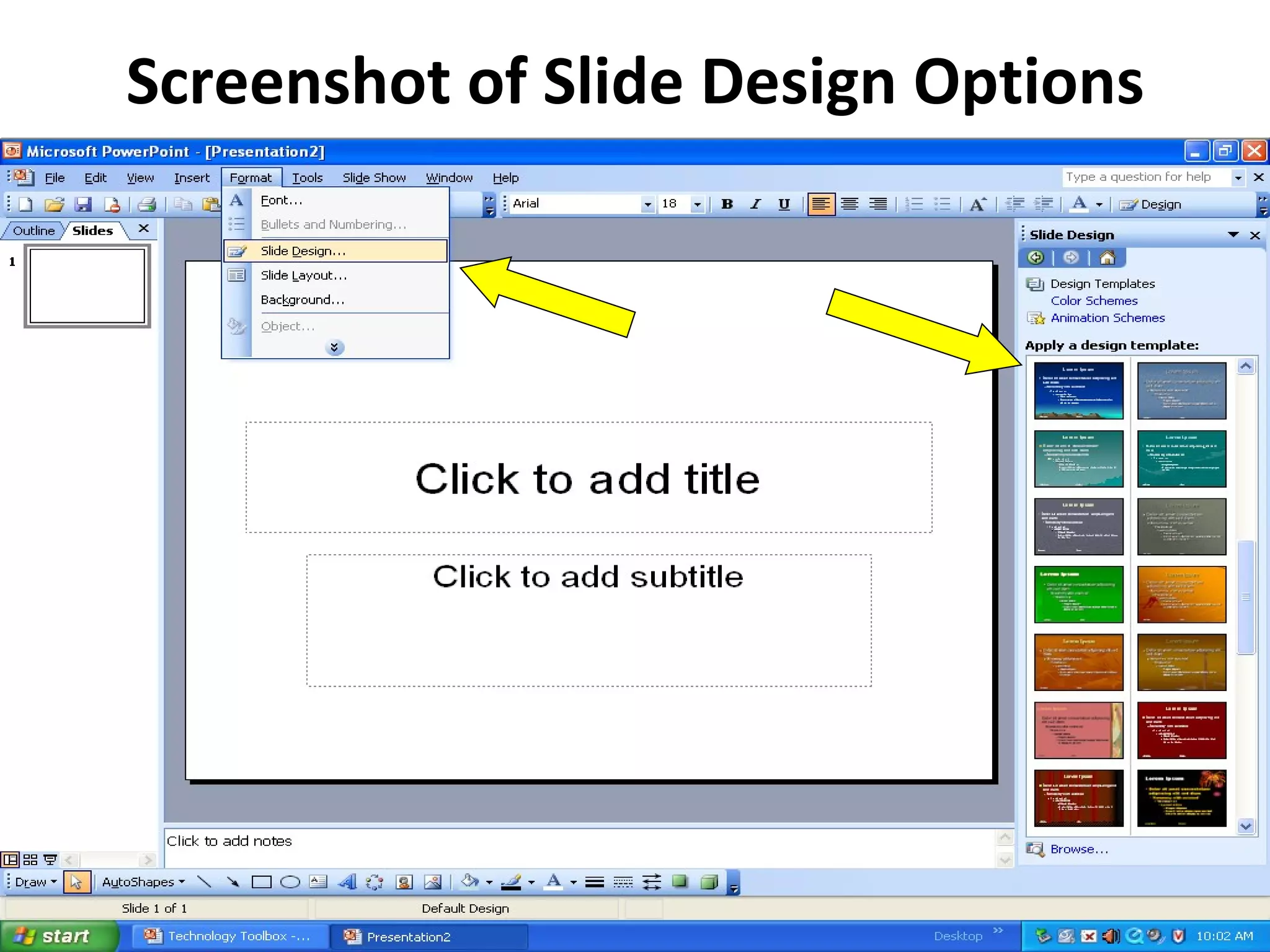
Task: Click the Insert Picture icon
Action: pos(433,881)
